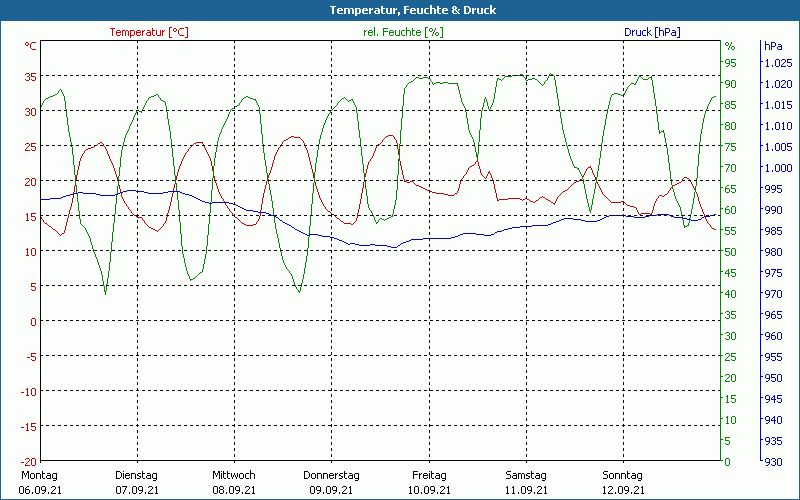Viewport: 800px width, 500px height.
Task: Click the 'Montag' day label
Action: [39, 476]
